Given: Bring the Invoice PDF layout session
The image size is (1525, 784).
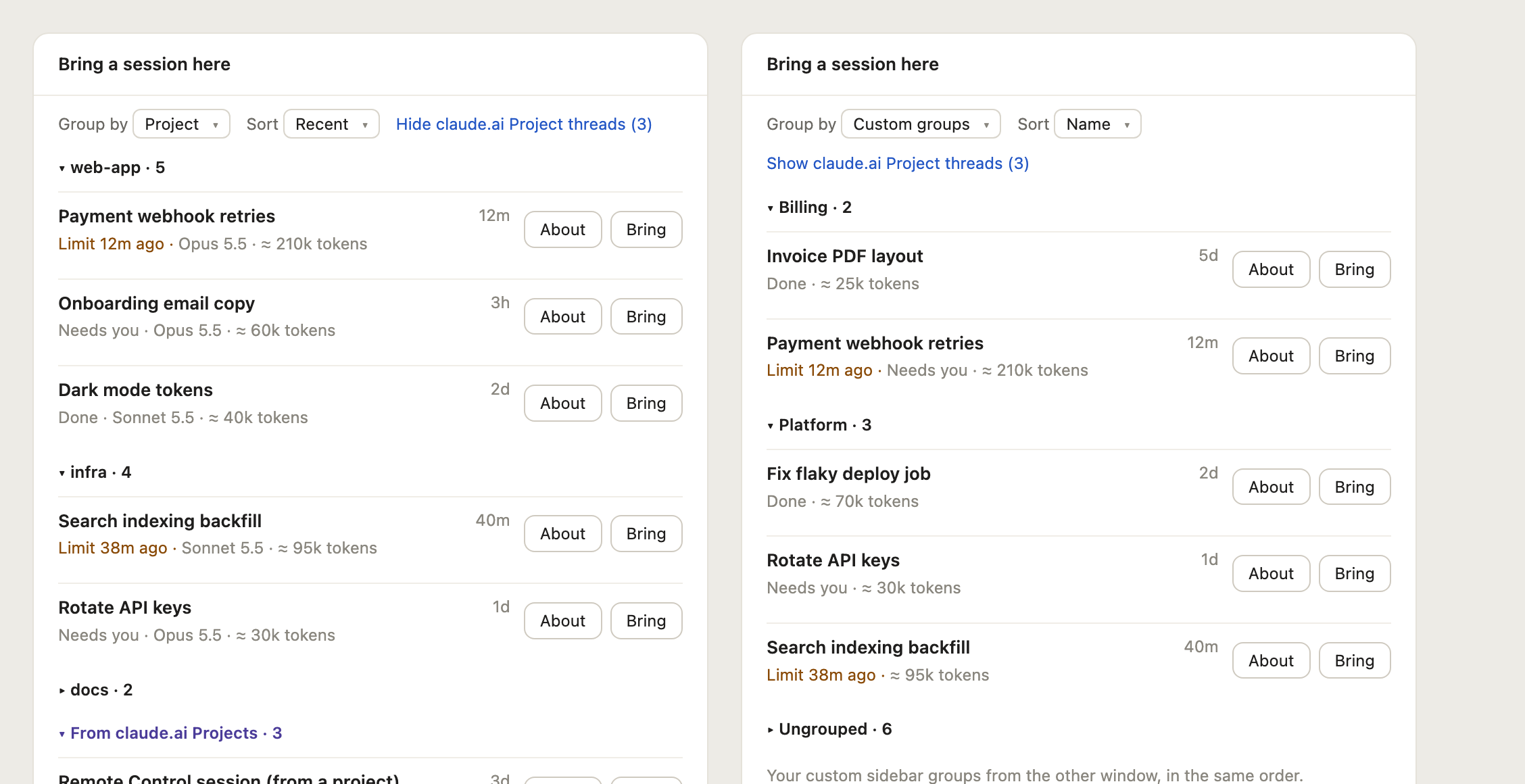Looking at the screenshot, I should pyautogui.click(x=1355, y=270).
